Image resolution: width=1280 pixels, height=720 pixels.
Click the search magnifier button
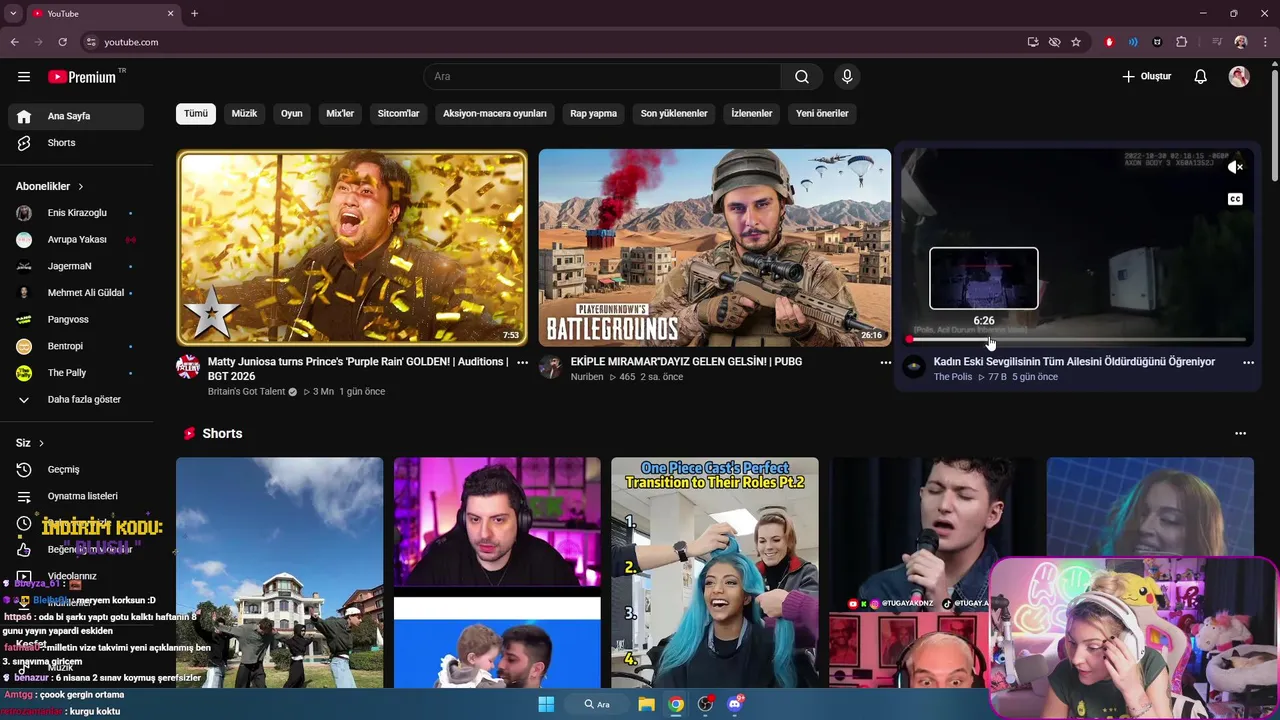click(802, 77)
